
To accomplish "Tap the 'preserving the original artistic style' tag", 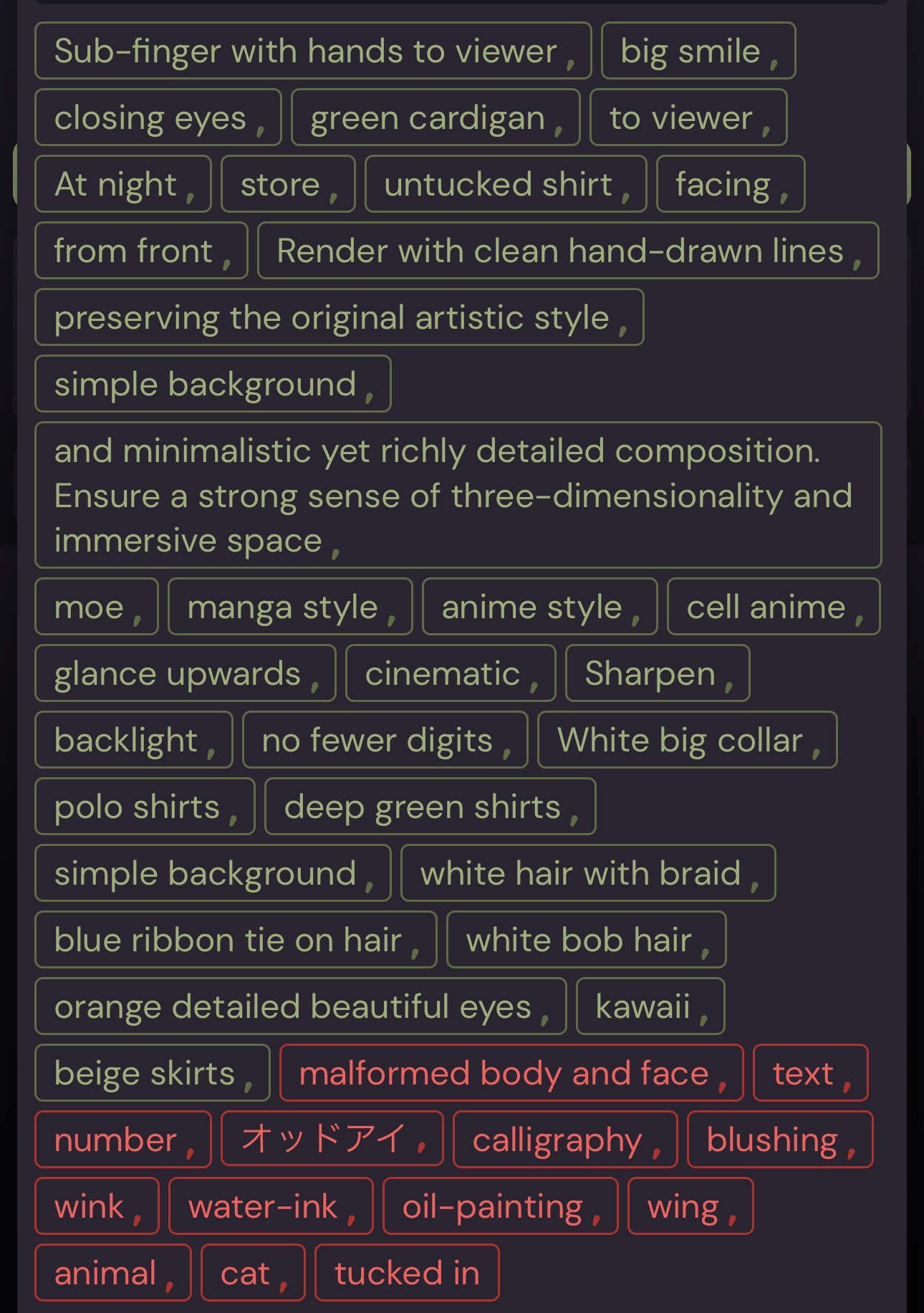I will (340, 317).
